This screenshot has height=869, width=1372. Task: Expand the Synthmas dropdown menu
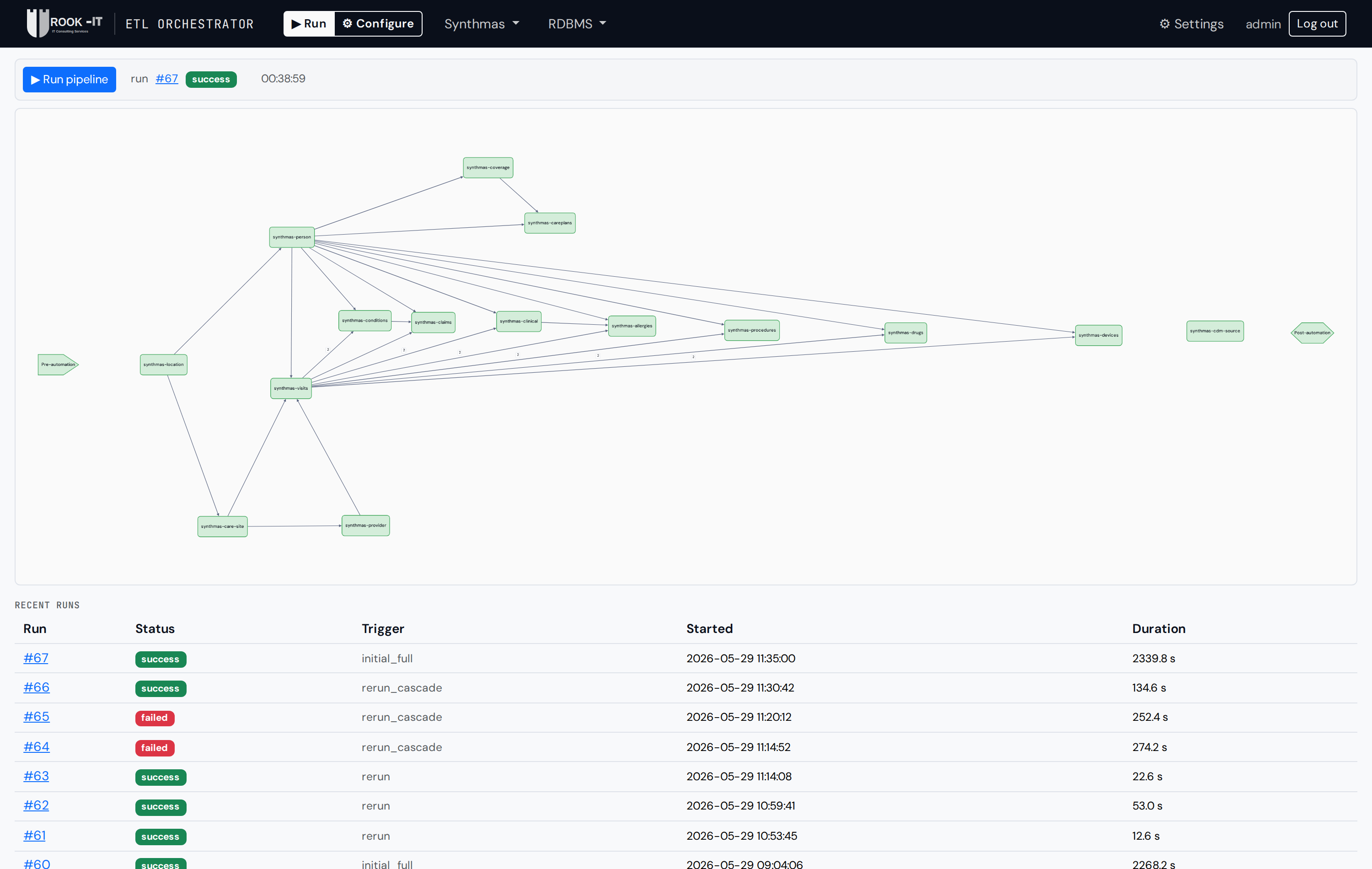tap(482, 24)
